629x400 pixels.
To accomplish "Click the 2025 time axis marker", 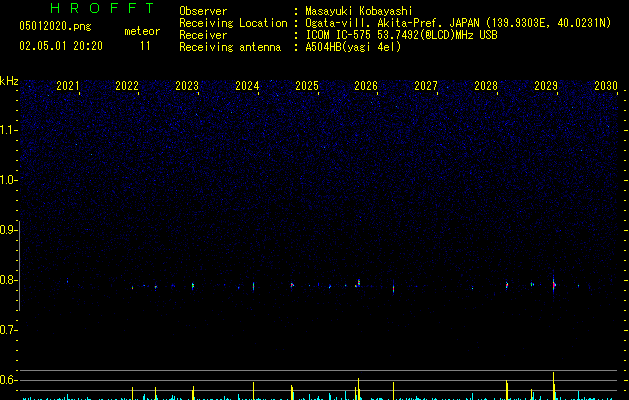I will [307, 86].
